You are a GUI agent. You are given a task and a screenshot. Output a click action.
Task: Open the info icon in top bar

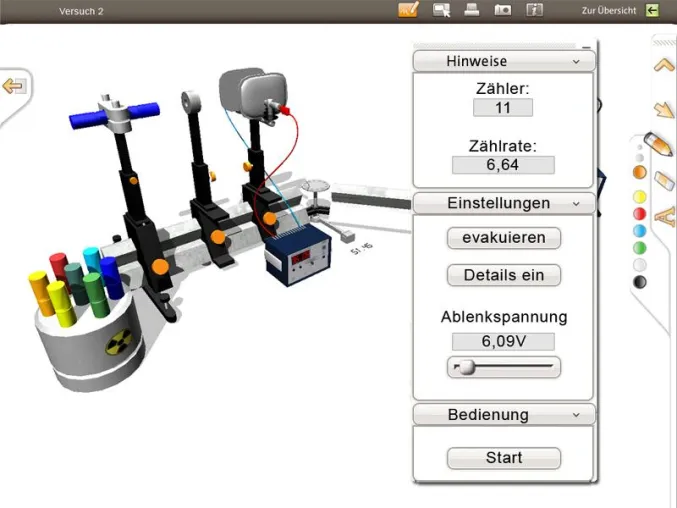tap(534, 10)
